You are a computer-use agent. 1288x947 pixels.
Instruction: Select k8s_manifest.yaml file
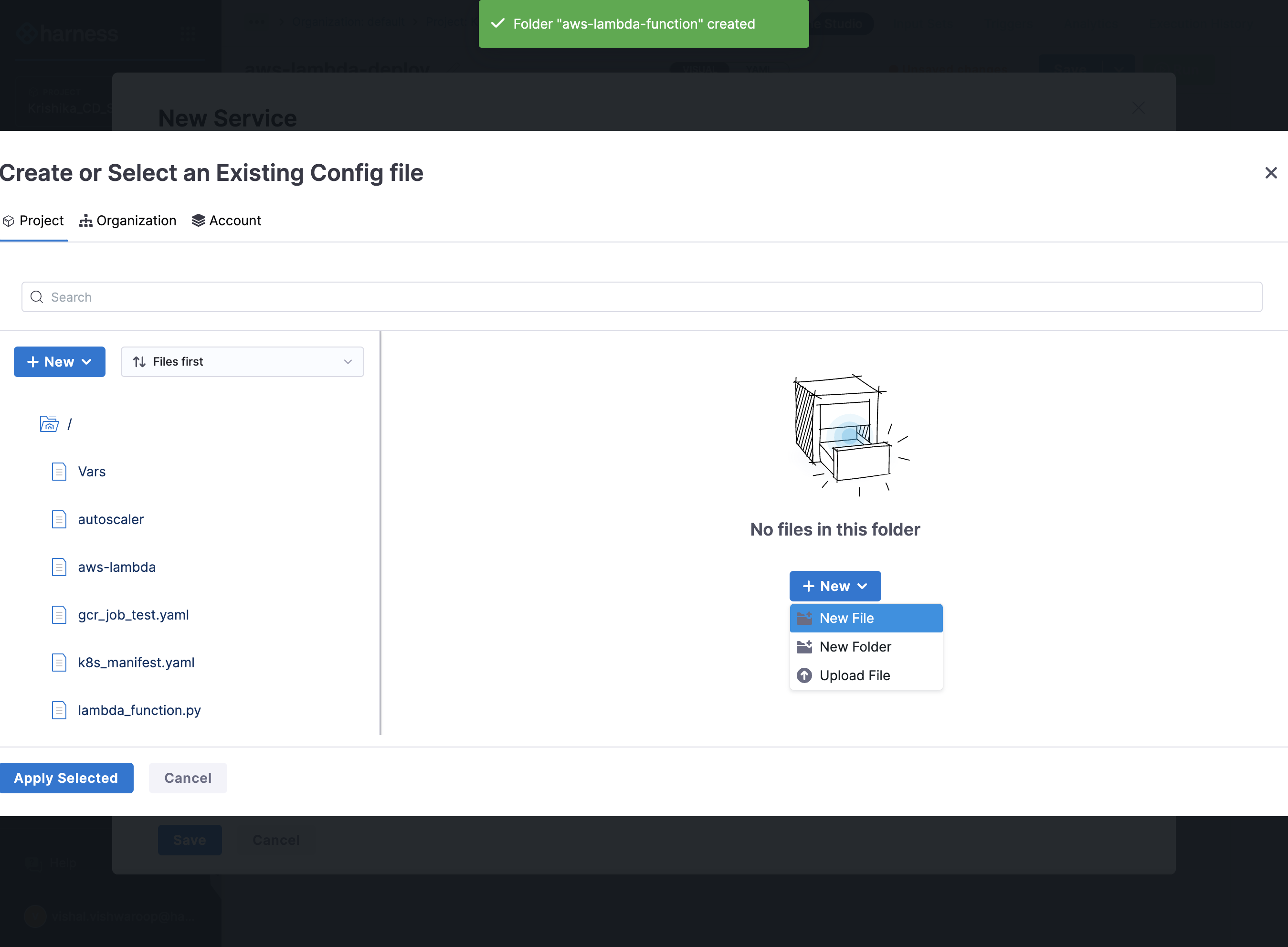point(137,662)
